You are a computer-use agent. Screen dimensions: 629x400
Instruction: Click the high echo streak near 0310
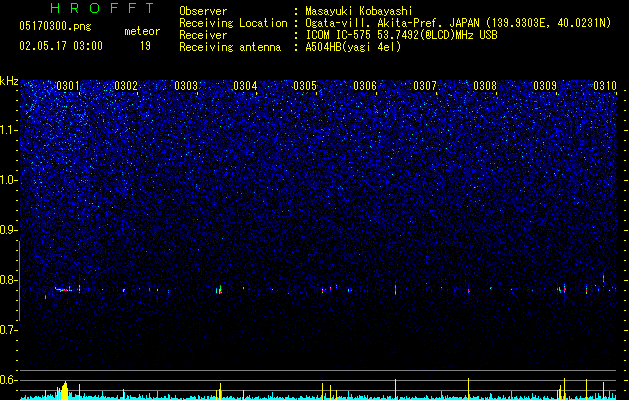click(x=603, y=278)
